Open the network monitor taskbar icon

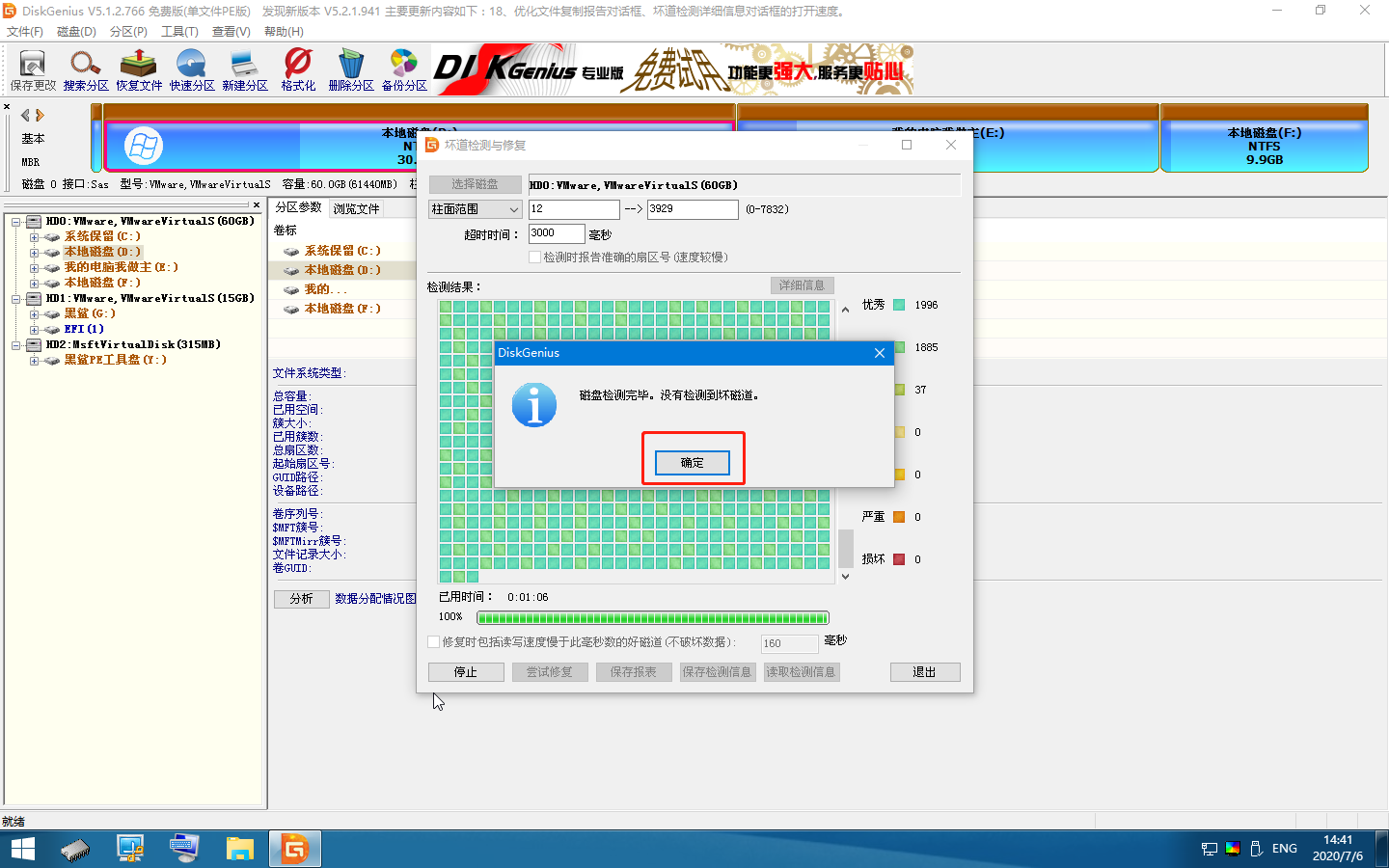point(130,849)
